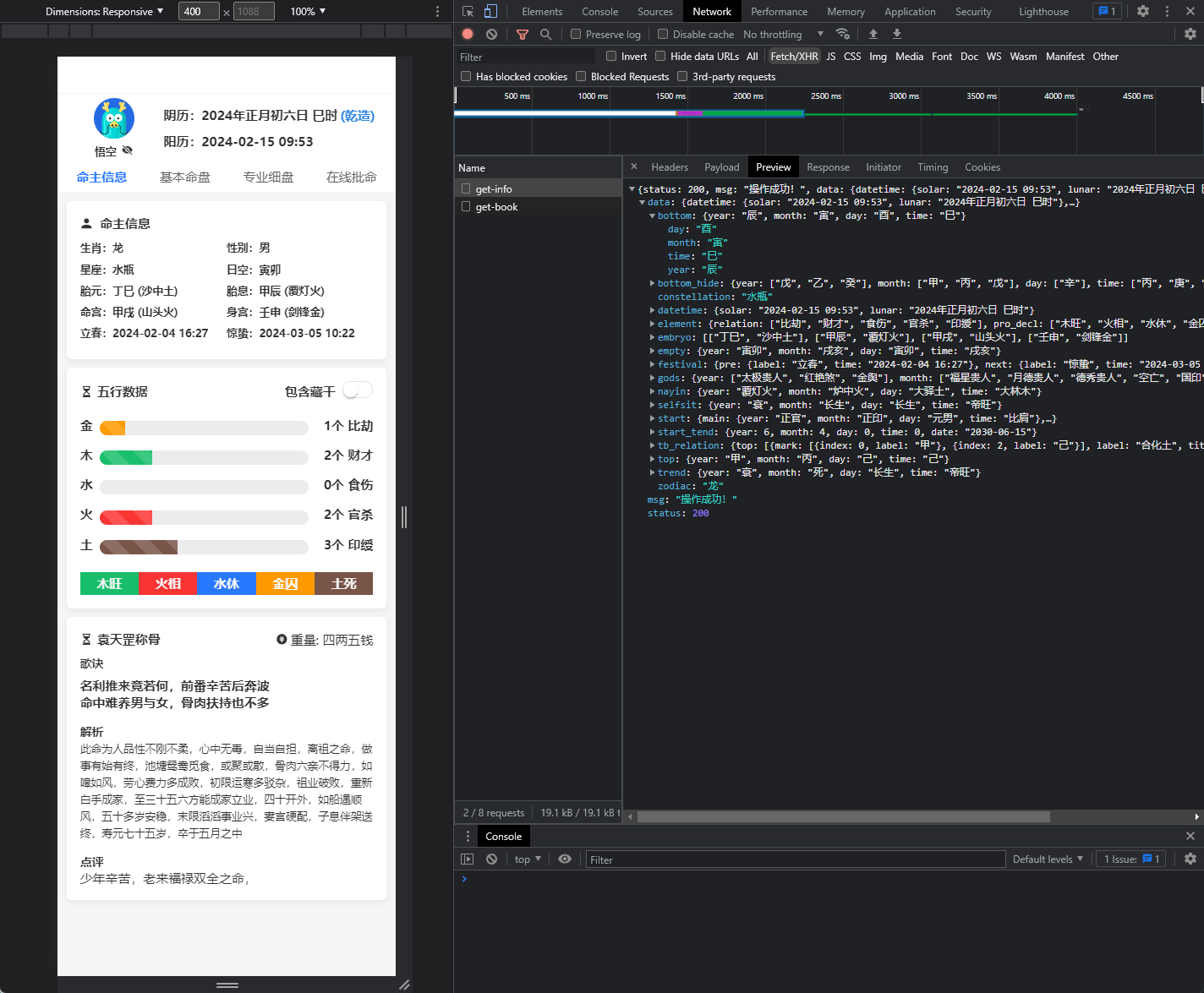Image resolution: width=1204 pixels, height=993 pixels.
Task: Switch to the Elements tab
Action: (542, 11)
